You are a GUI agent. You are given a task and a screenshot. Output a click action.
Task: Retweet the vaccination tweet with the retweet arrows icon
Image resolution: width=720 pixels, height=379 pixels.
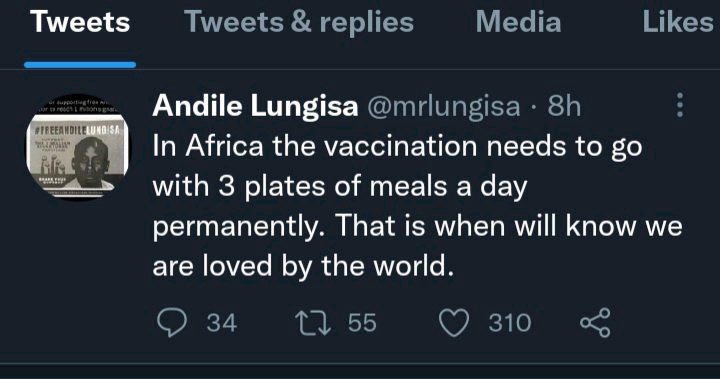(x=312, y=322)
